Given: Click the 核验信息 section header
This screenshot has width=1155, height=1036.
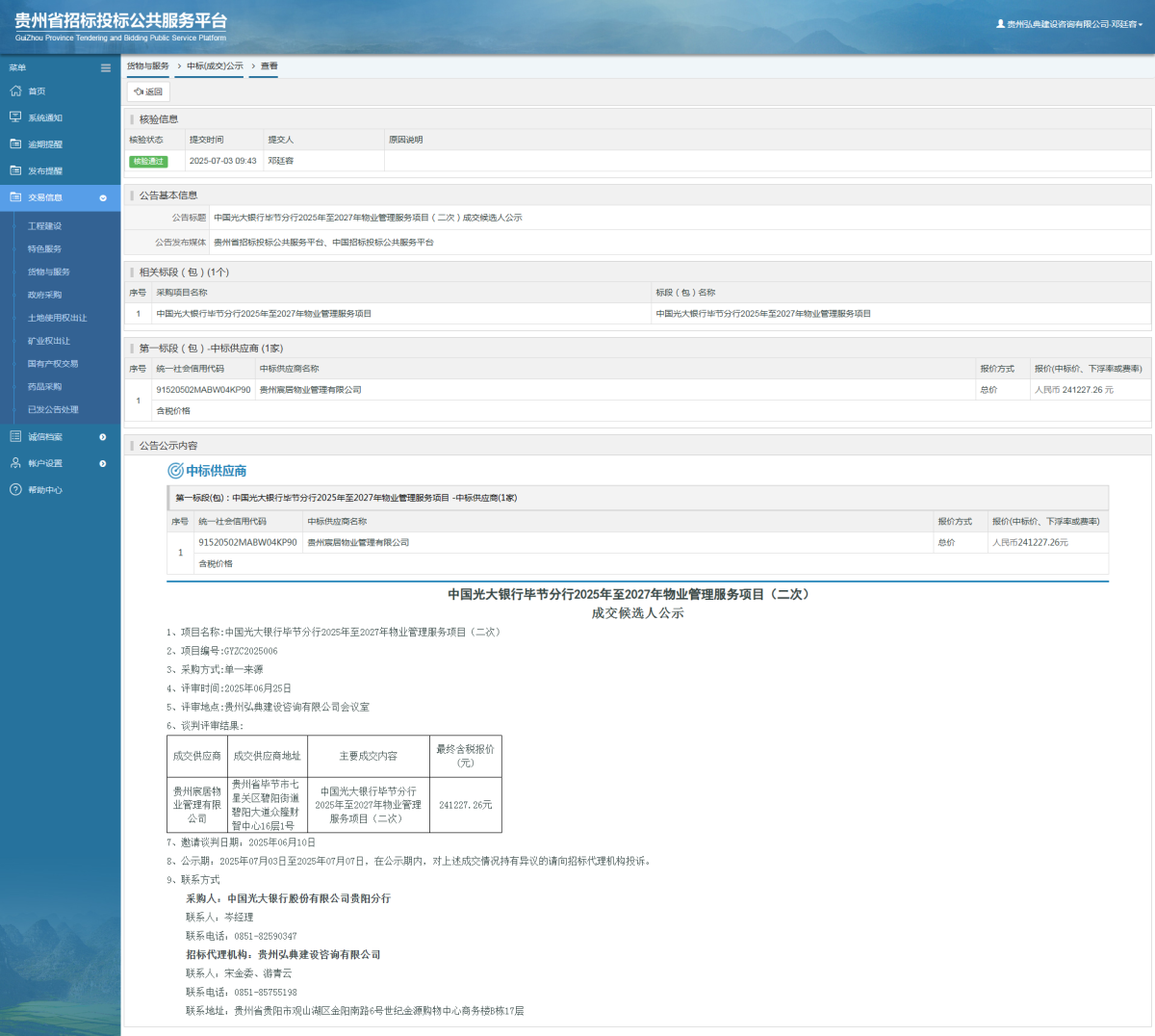Looking at the screenshot, I should tap(159, 119).
